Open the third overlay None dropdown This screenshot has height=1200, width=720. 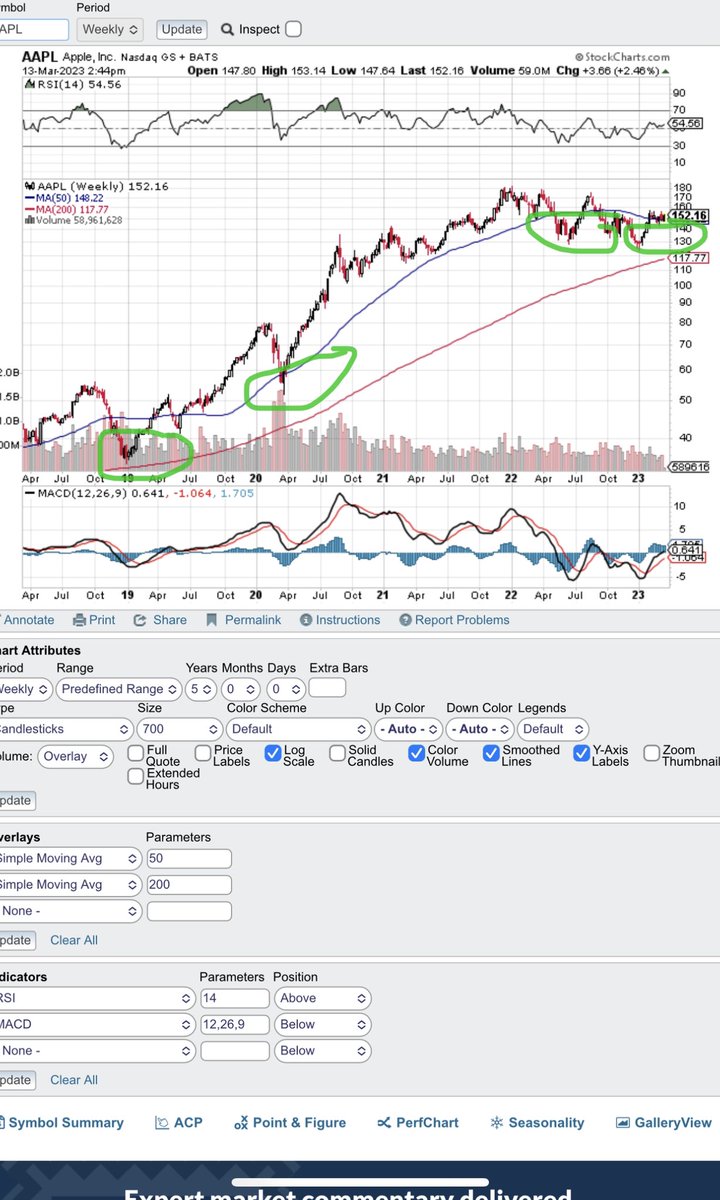click(70, 911)
